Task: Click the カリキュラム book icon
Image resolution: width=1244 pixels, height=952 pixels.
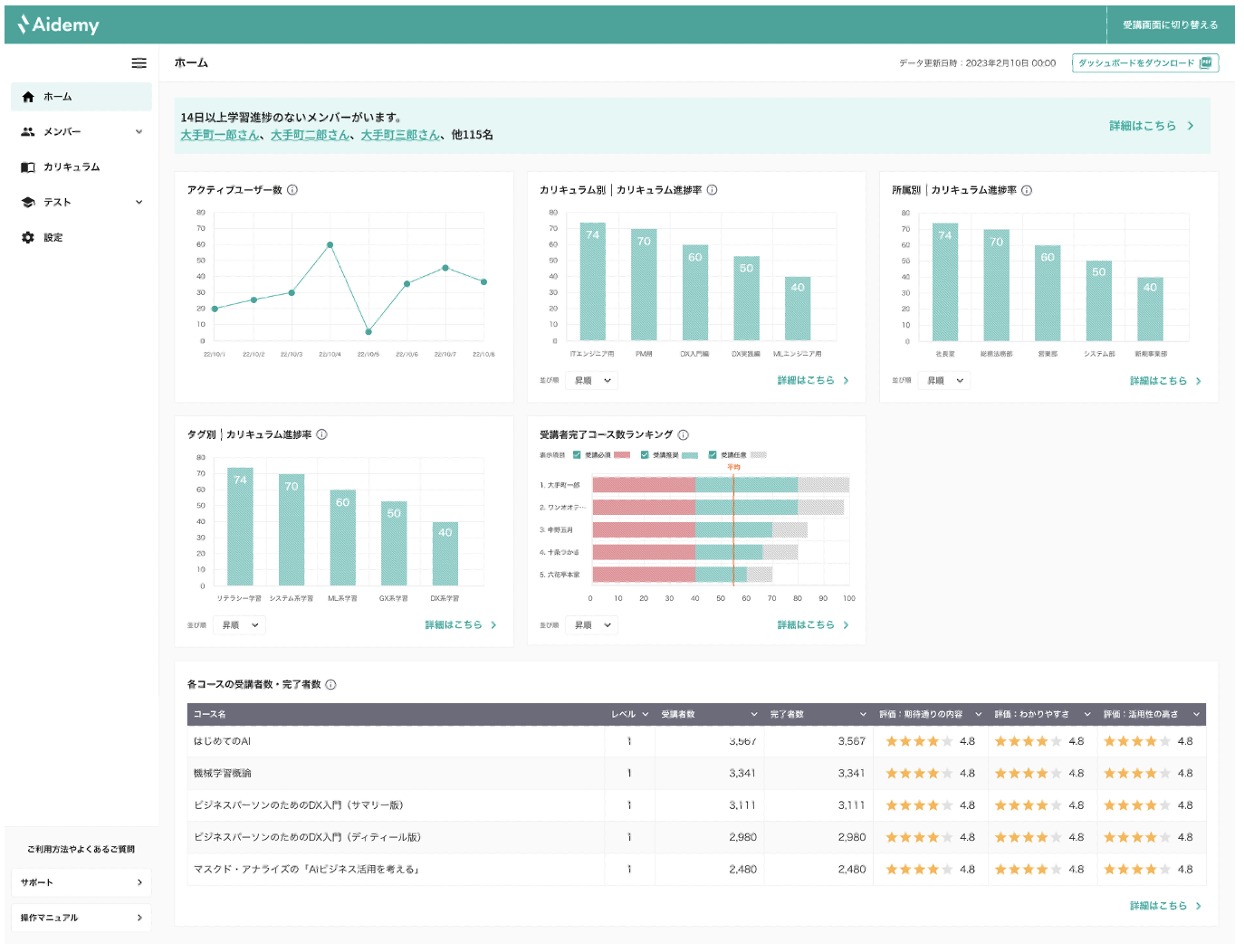Action: click(x=28, y=167)
